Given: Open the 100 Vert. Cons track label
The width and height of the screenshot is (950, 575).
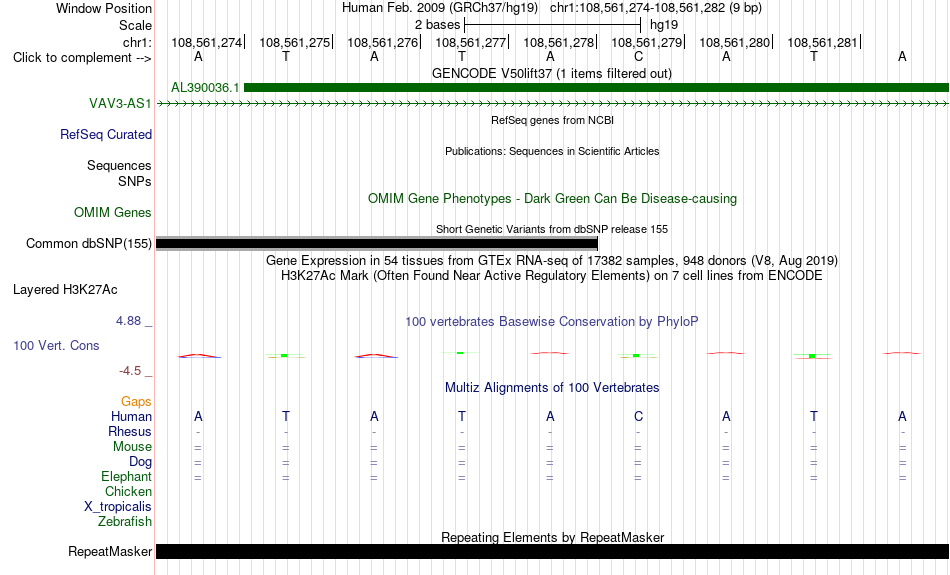Looking at the screenshot, I should (56, 345).
